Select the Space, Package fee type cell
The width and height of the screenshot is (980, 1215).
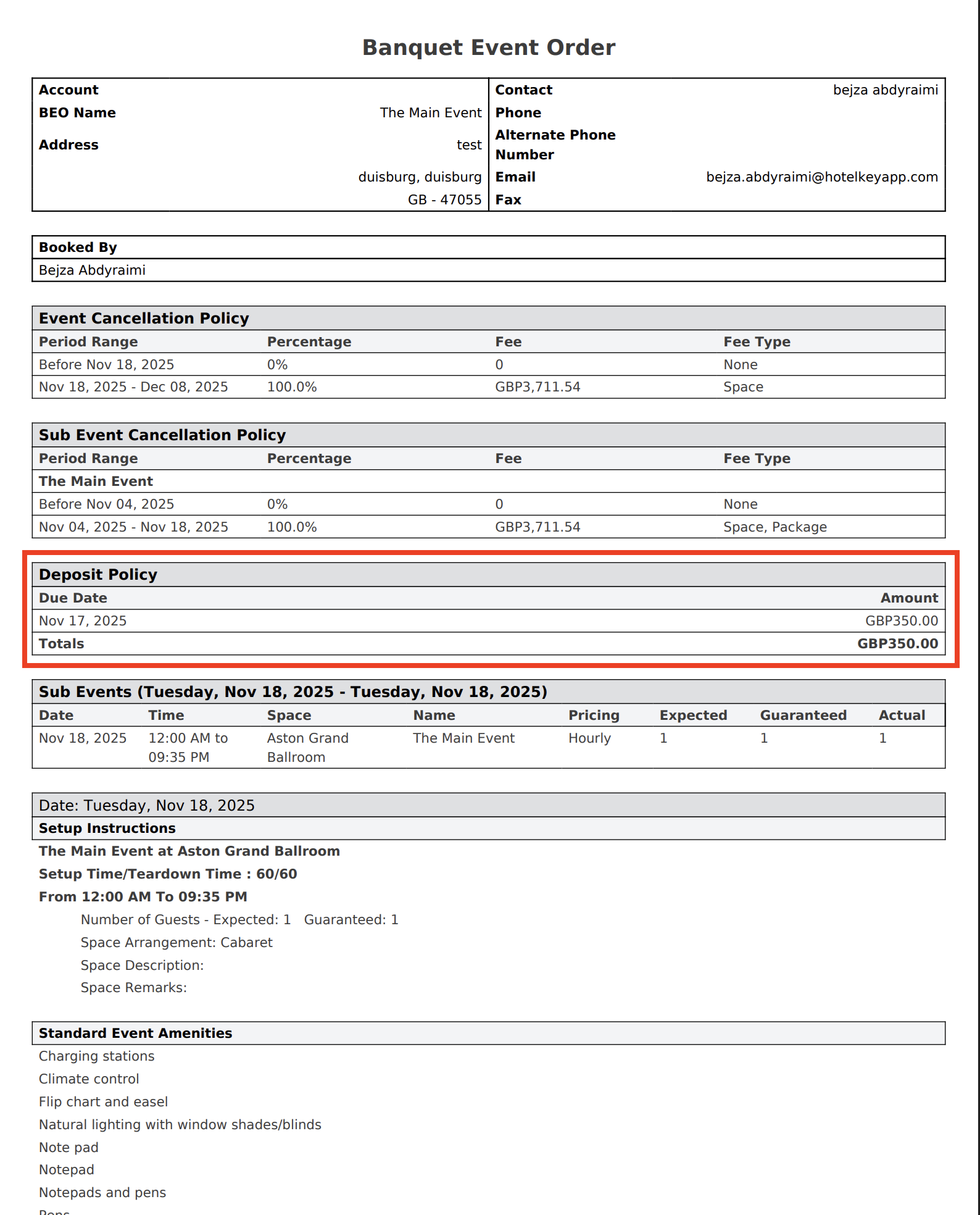pyautogui.click(x=774, y=527)
